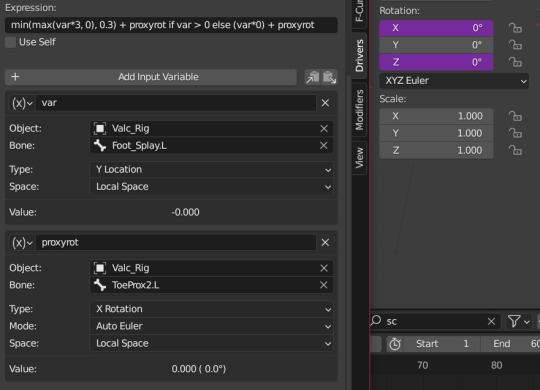This screenshot has height=390, width=540.
Task: Click Rotation X value field
Action: tap(436, 28)
